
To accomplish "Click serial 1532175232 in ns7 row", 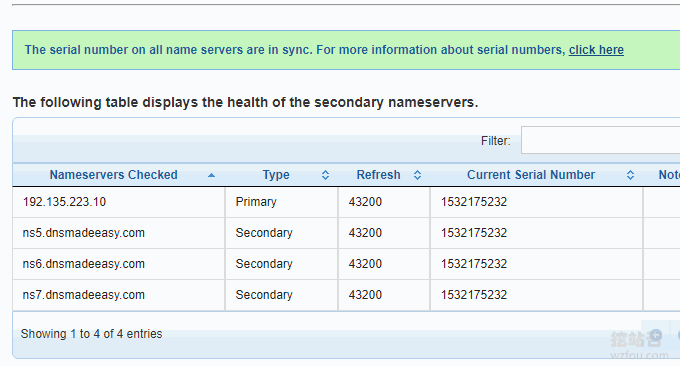I will [x=537, y=295].
